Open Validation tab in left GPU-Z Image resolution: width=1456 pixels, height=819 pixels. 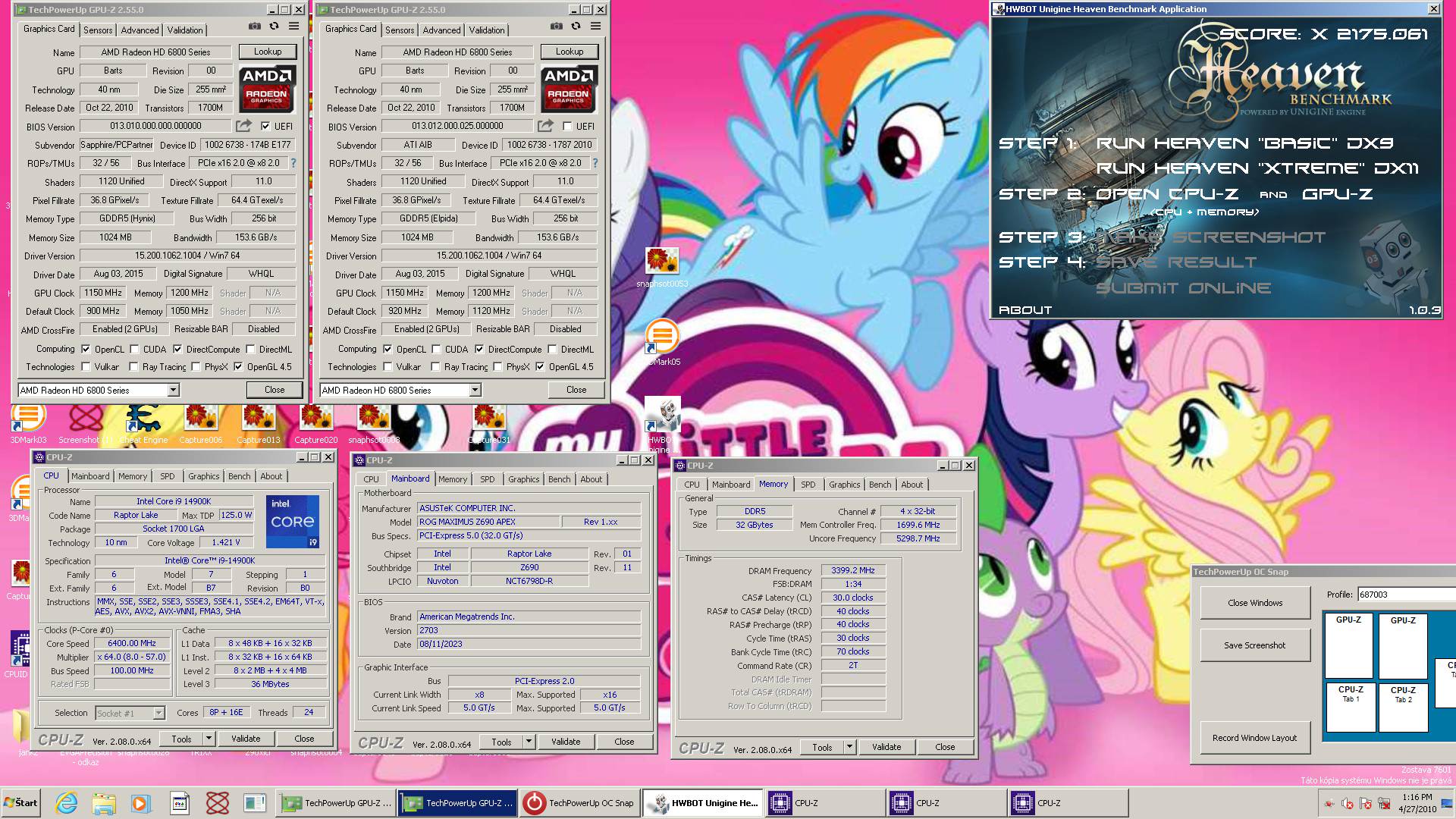[x=185, y=30]
